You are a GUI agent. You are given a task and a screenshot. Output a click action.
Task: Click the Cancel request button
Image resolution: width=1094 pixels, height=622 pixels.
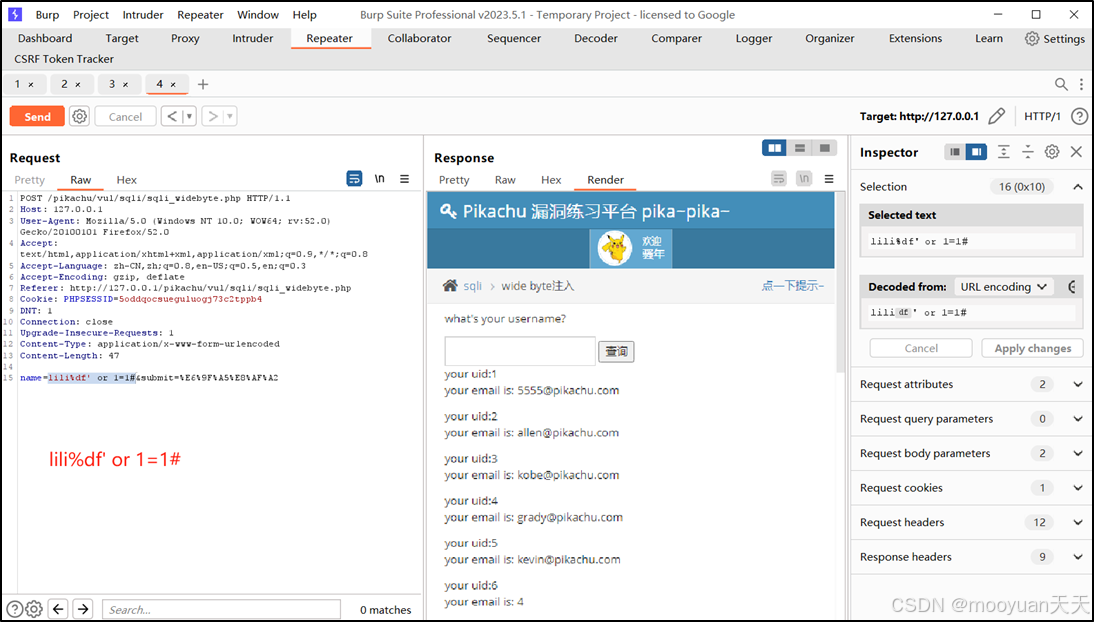tap(126, 117)
